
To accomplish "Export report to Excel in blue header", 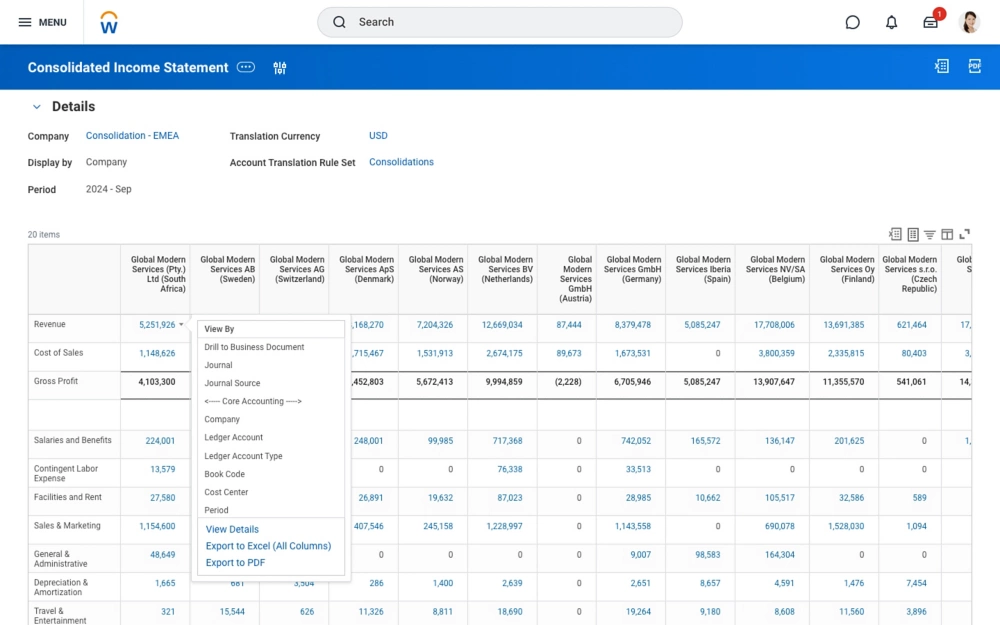I will tap(941, 66).
